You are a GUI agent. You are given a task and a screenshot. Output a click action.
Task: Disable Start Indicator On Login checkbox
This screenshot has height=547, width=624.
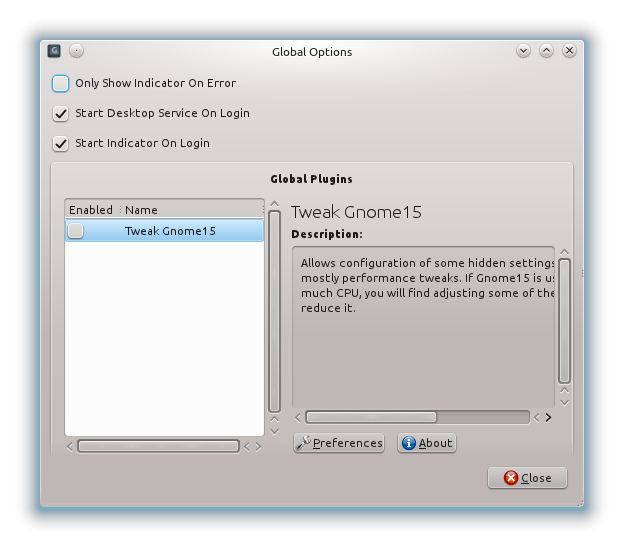(61, 143)
